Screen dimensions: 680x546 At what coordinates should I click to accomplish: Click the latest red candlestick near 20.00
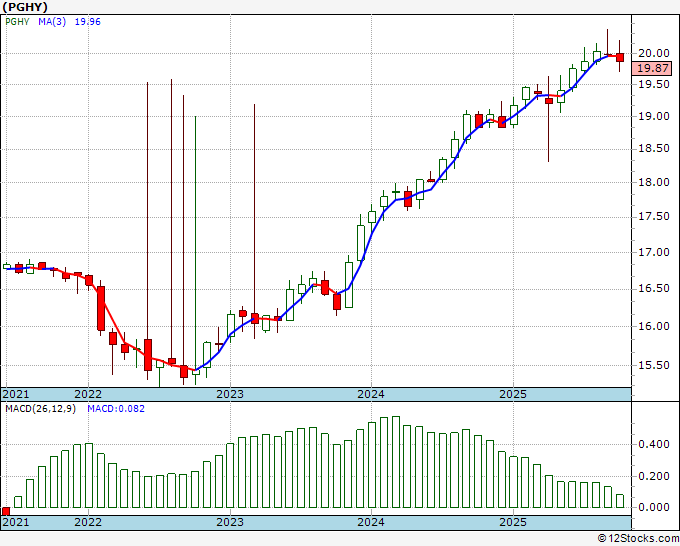tap(620, 57)
